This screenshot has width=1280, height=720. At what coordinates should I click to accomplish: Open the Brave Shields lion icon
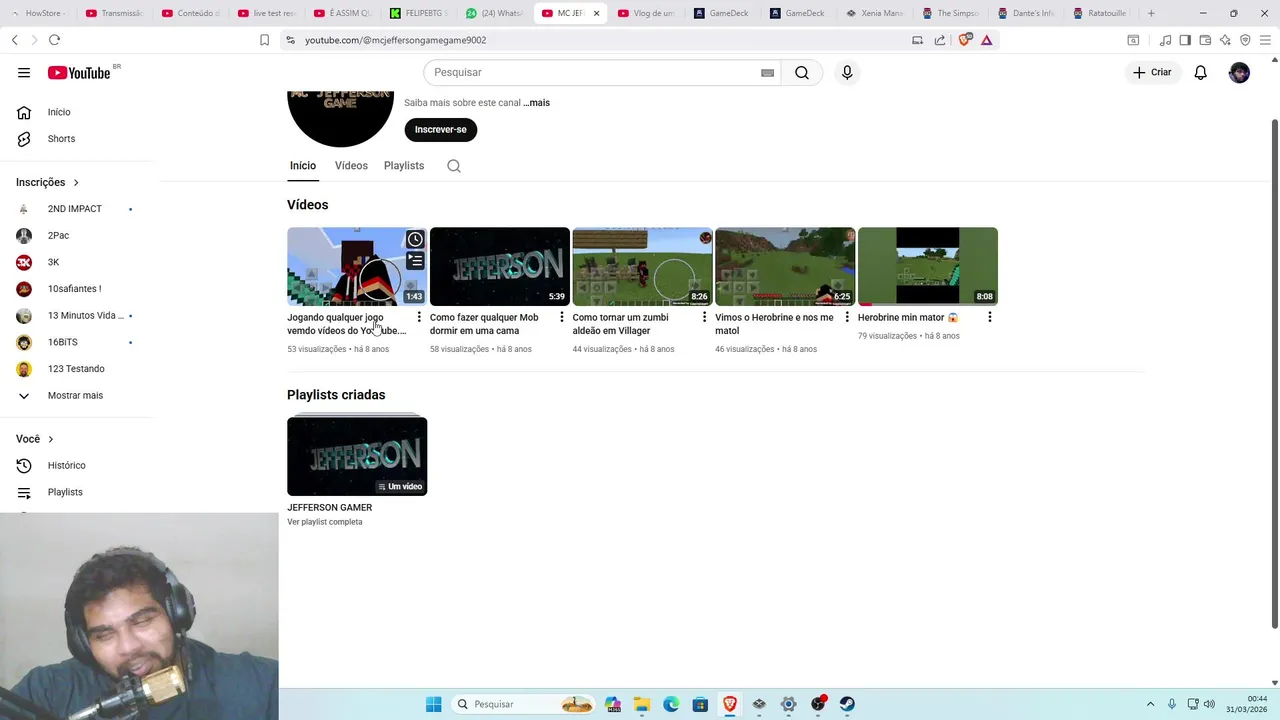tap(964, 40)
